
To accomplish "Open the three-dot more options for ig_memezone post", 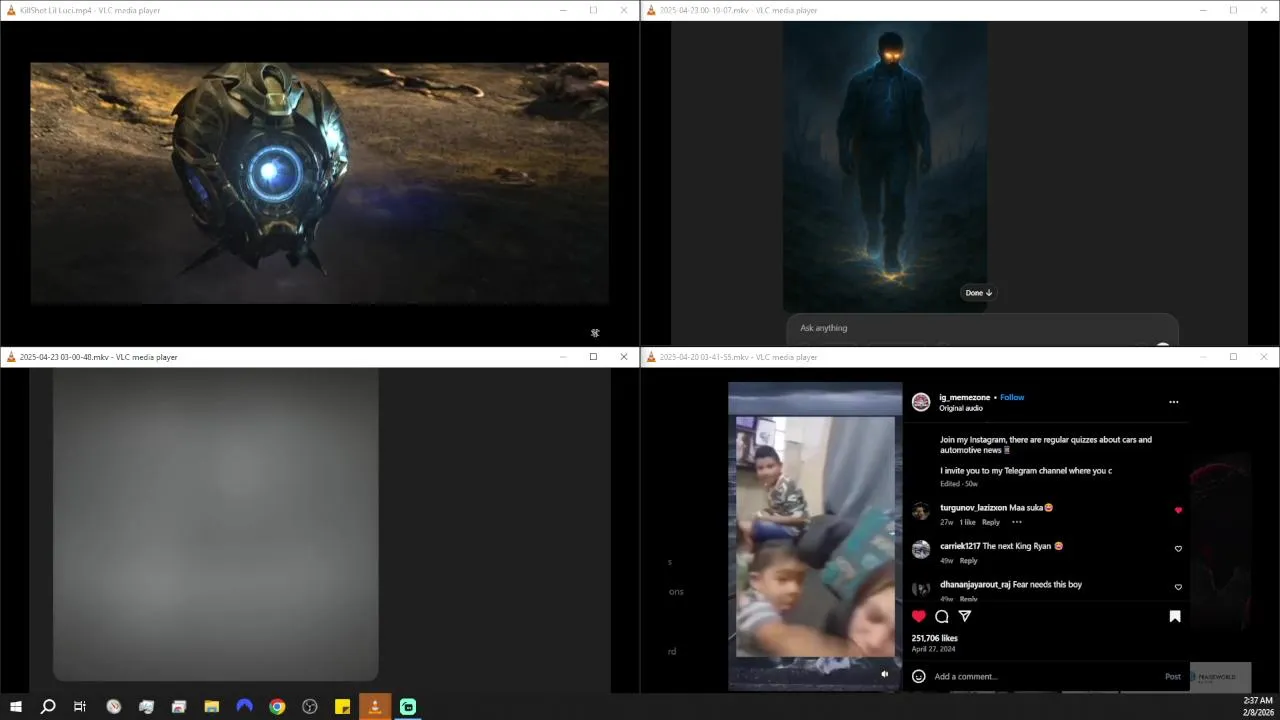I will point(1174,402).
